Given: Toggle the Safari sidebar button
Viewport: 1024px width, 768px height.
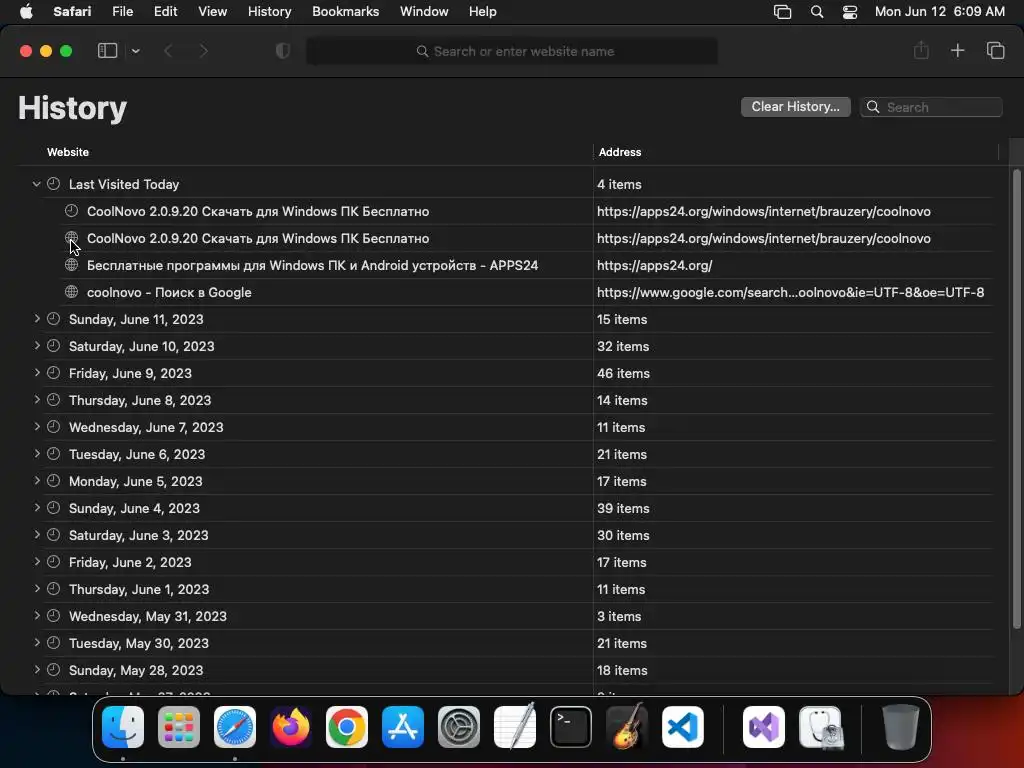Looking at the screenshot, I should (107, 51).
